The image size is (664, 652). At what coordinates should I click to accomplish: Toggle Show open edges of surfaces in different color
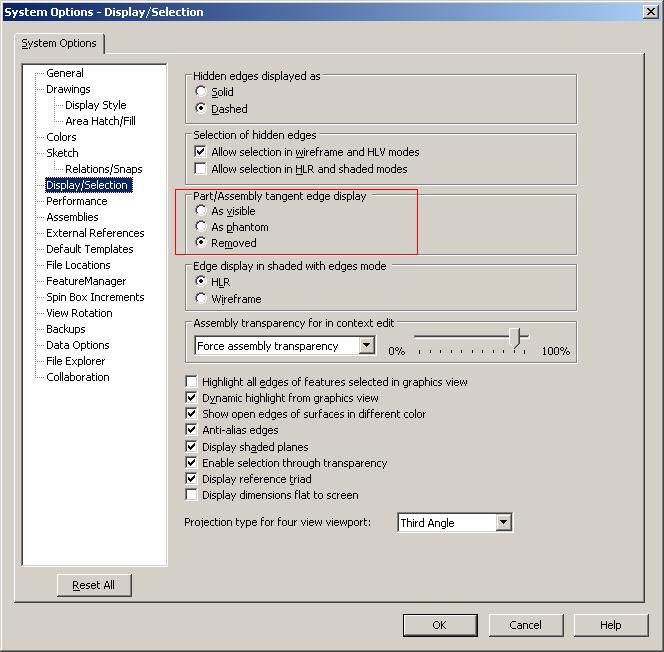[x=191, y=413]
